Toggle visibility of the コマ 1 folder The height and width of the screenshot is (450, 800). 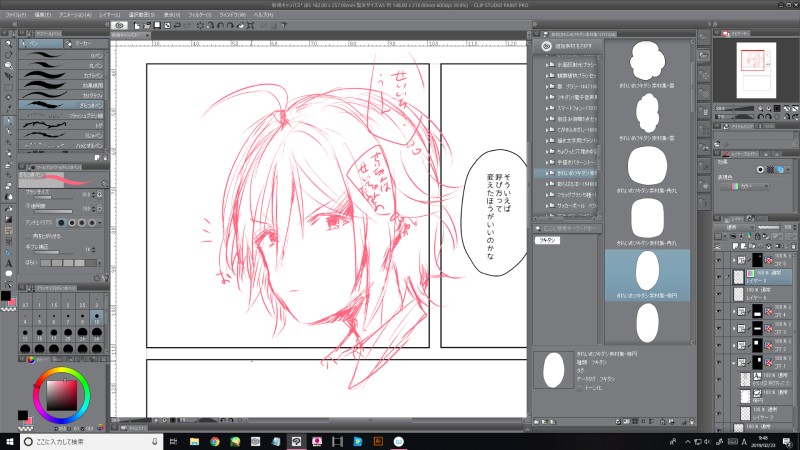coord(719,363)
